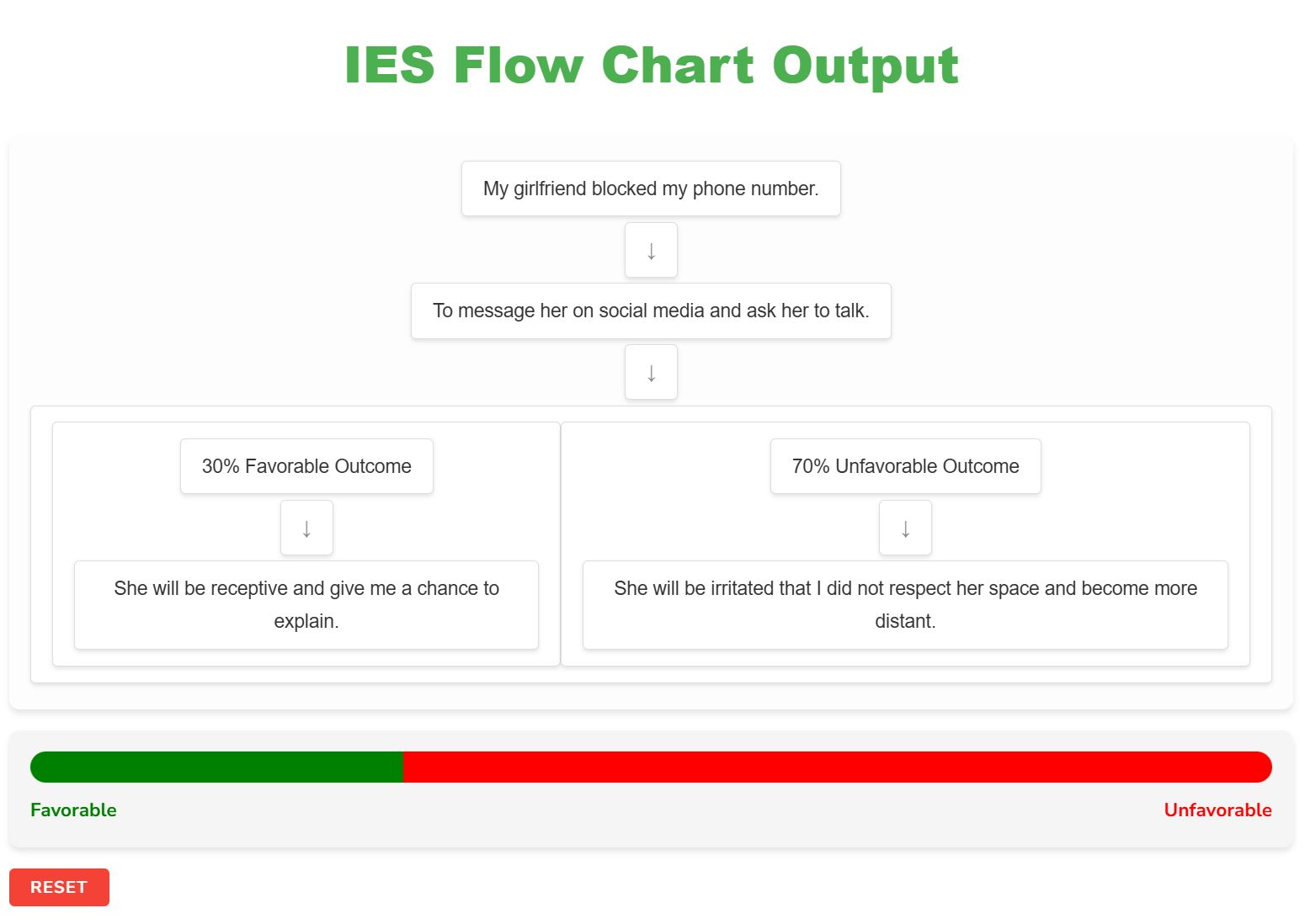1305x924 pixels.
Task: Click the down arrow under 30% Favorable Outcome
Action: tap(306, 528)
